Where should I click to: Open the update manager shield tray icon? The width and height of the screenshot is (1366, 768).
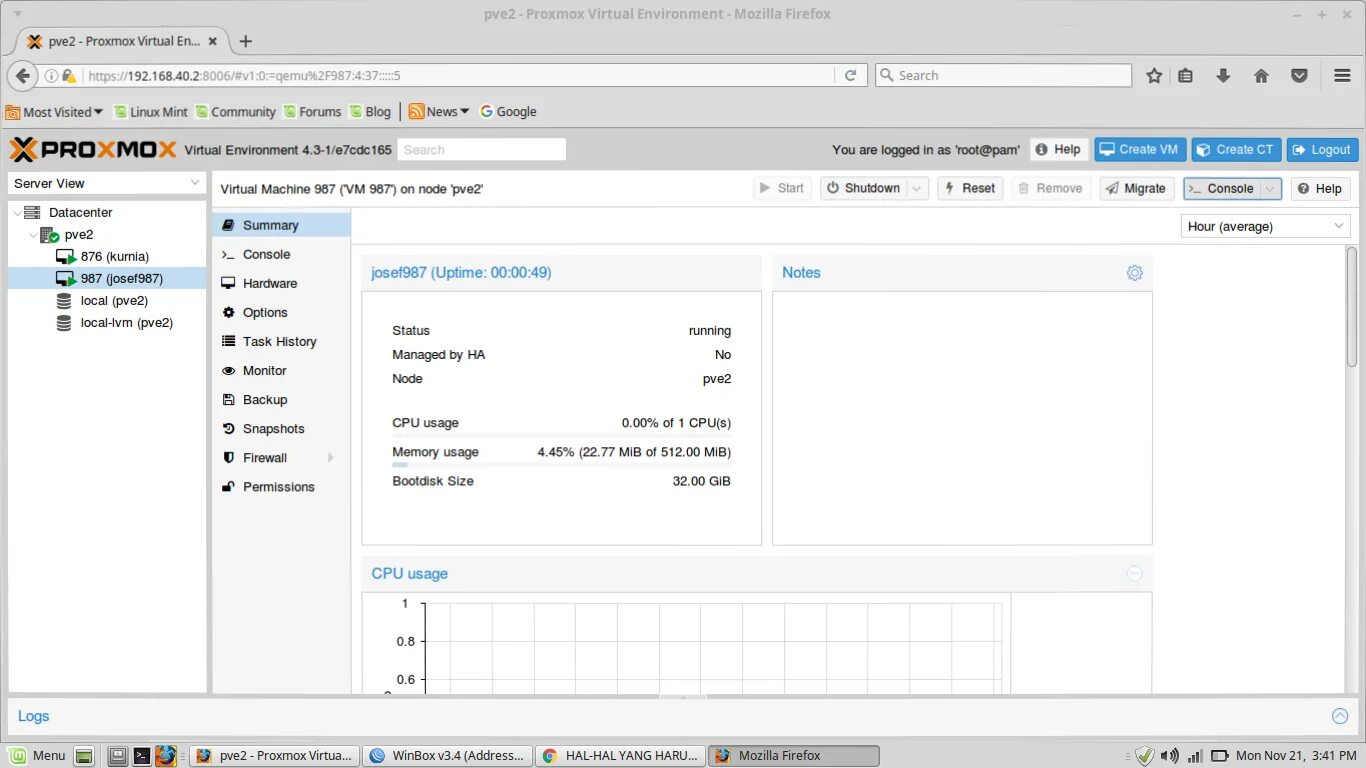(1144, 755)
